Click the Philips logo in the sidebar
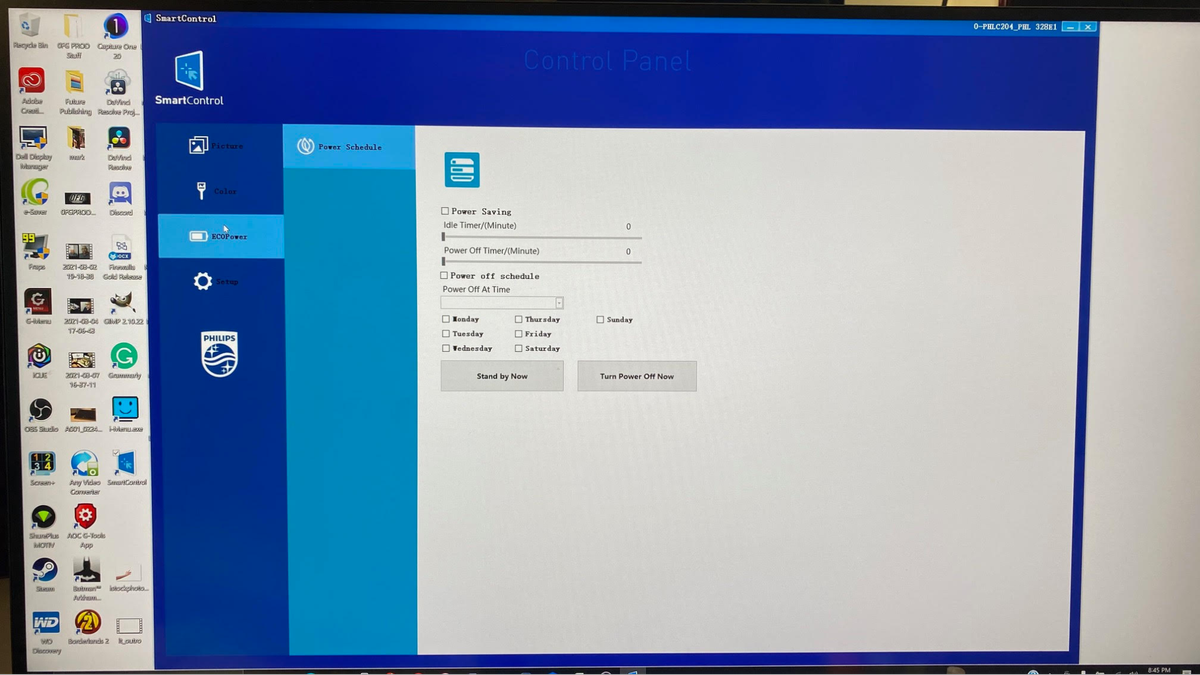 tap(220, 355)
